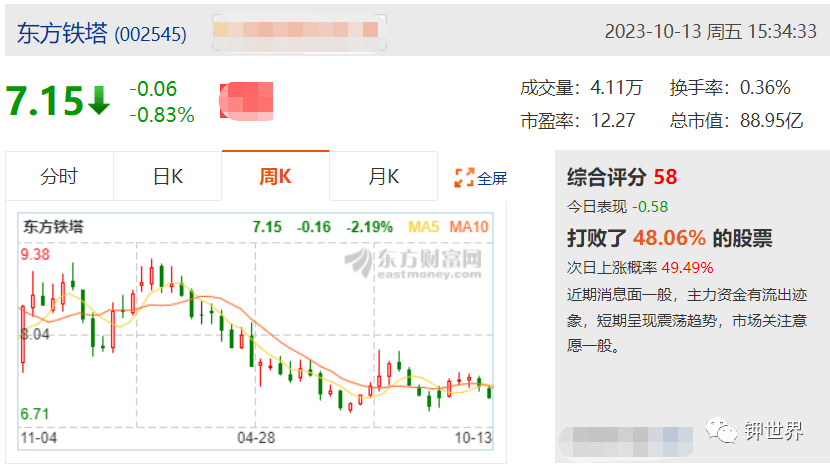Click the 综合评分 58 heading

622,177
